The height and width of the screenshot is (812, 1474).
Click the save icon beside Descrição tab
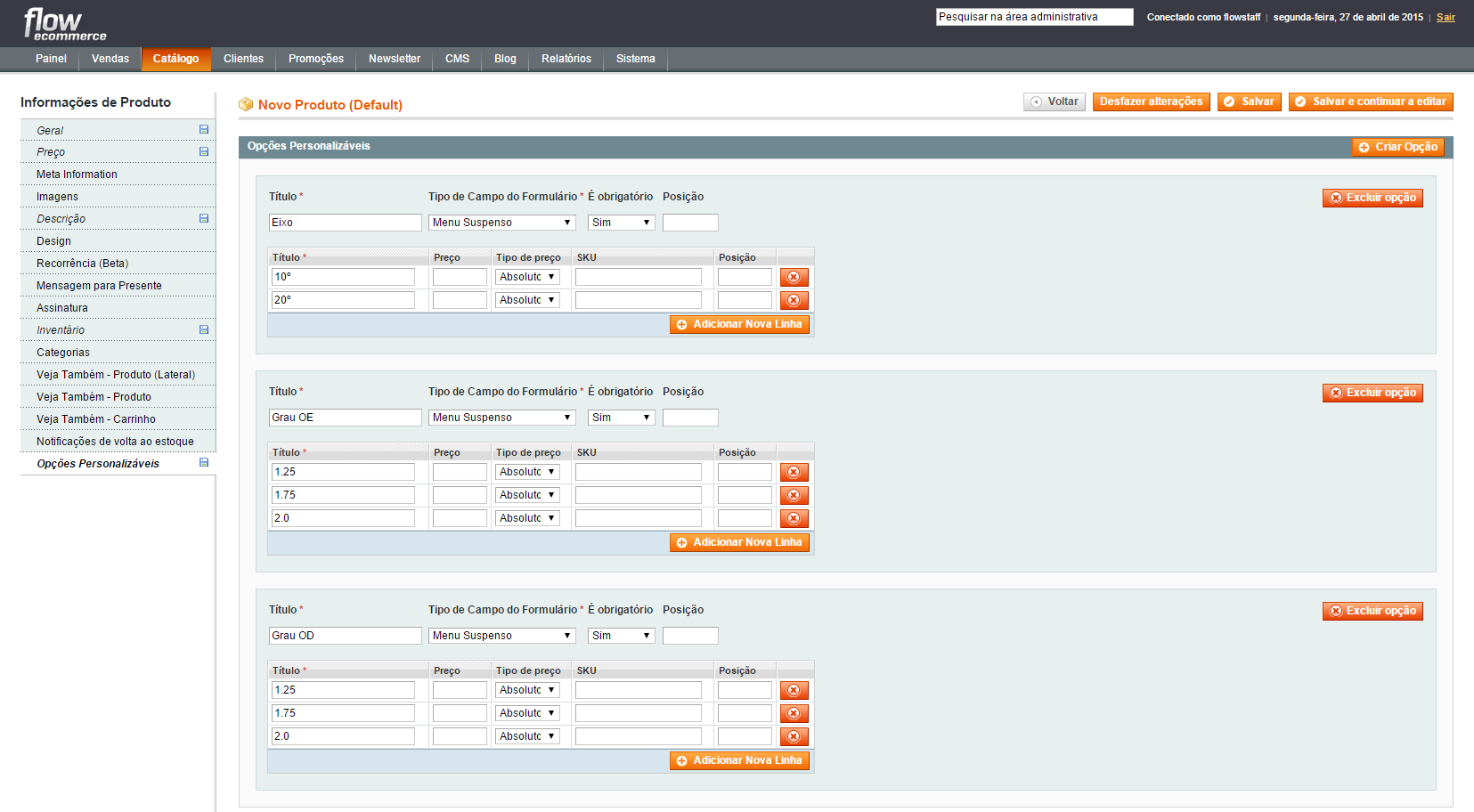click(x=204, y=219)
